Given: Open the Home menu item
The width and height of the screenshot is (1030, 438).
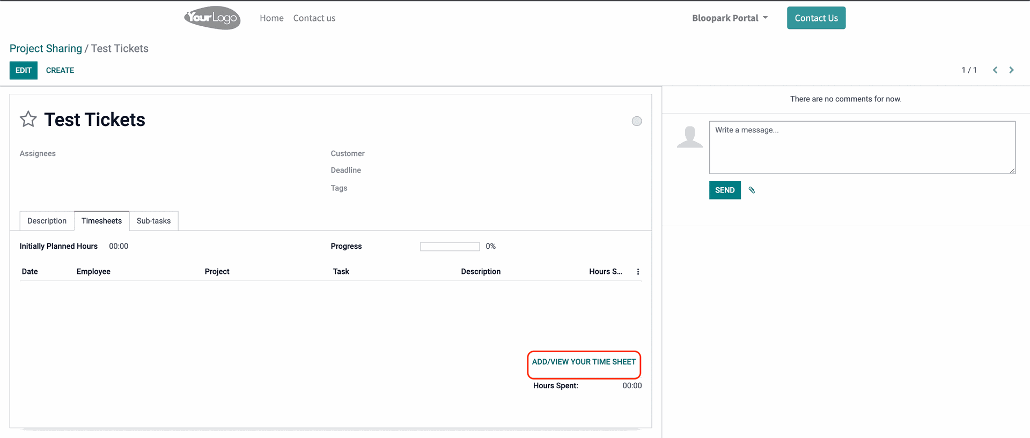Looking at the screenshot, I should pyautogui.click(x=271, y=18).
